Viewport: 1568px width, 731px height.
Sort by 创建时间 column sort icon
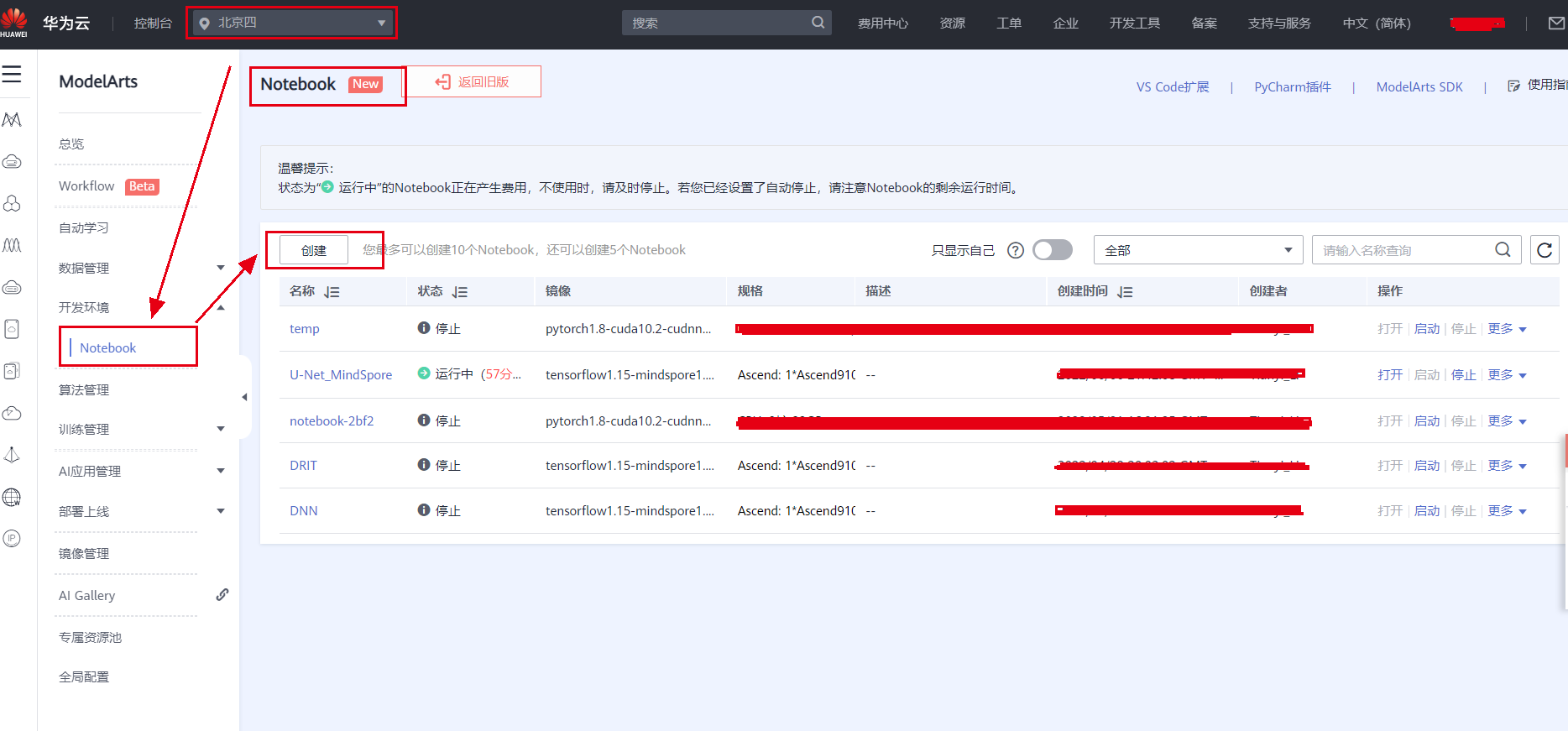(x=1125, y=292)
